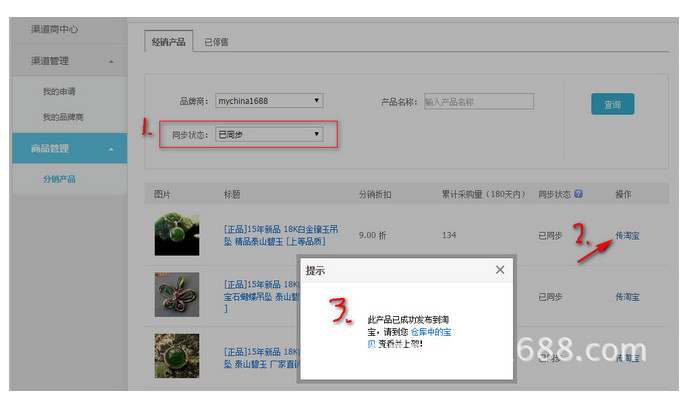Viewport: 700px width, 417px height.
Task: Focus the 产品名称 input field
Action: [479, 101]
